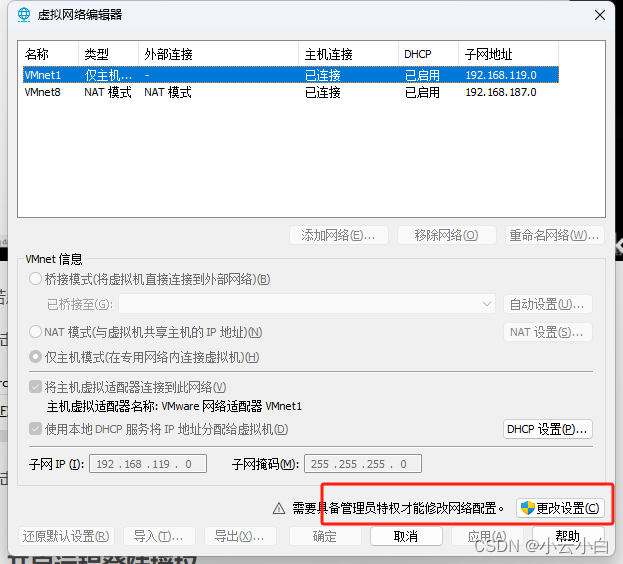Click the 192.168.119.0 subnet address cell
Screen dimensions: 623x564
click(x=501, y=75)
